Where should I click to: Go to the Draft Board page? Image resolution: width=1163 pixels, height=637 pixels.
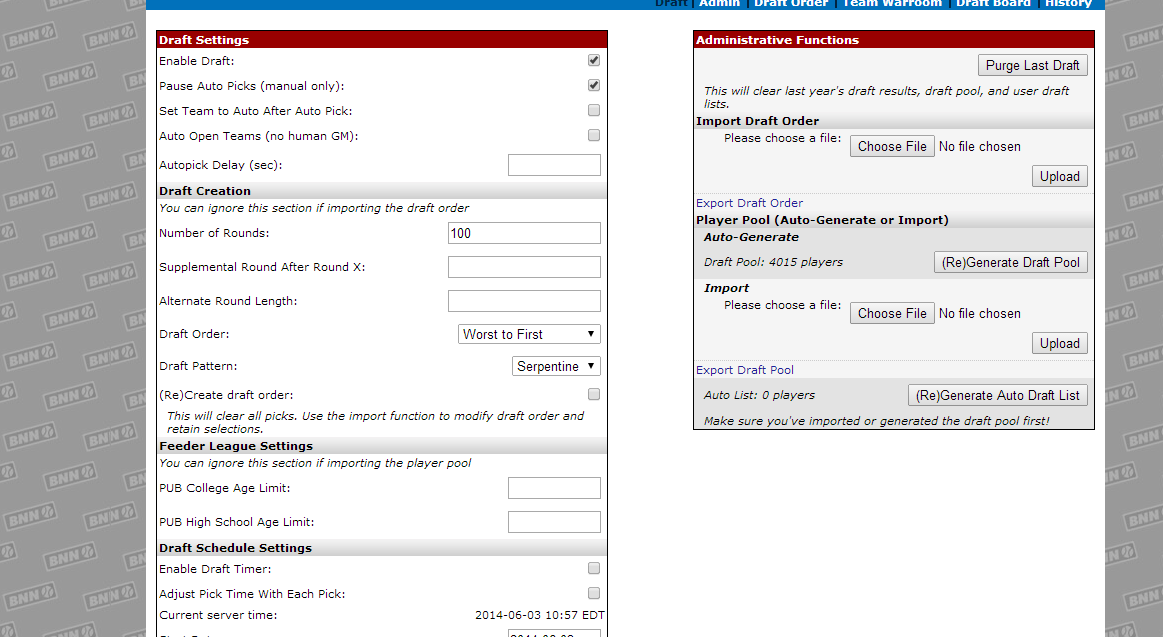click(x=993, y=3)
